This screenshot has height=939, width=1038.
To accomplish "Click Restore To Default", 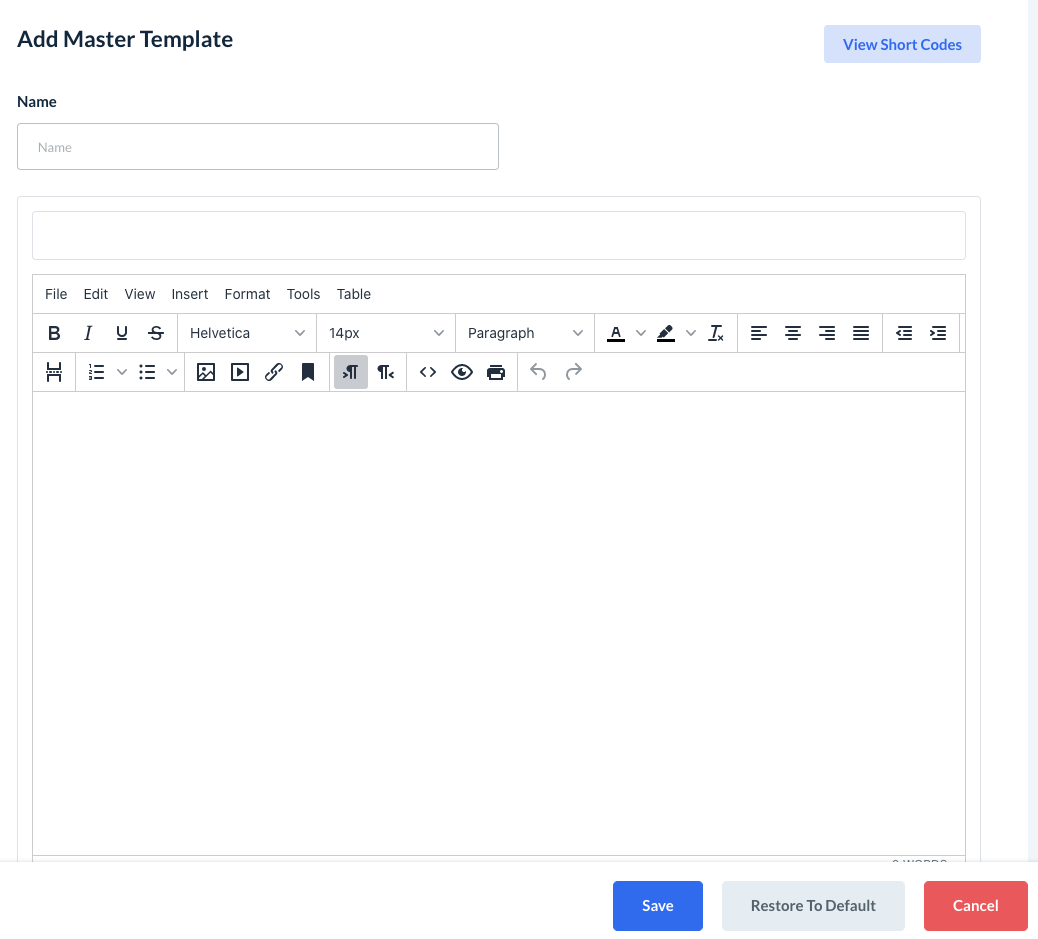I will (x=813, y=905).
